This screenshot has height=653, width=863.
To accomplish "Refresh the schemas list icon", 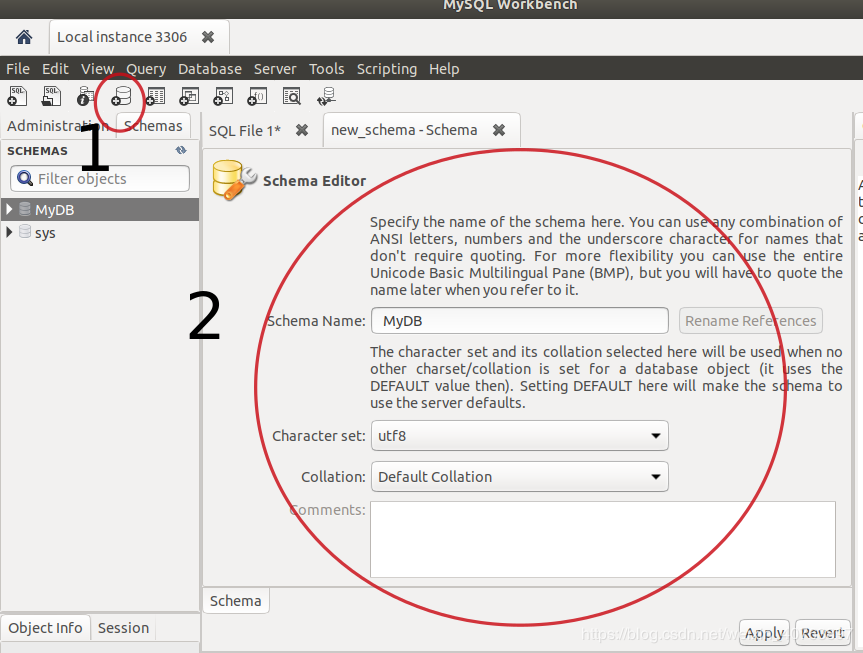I will pyautogui.click(x=181, y=150).
